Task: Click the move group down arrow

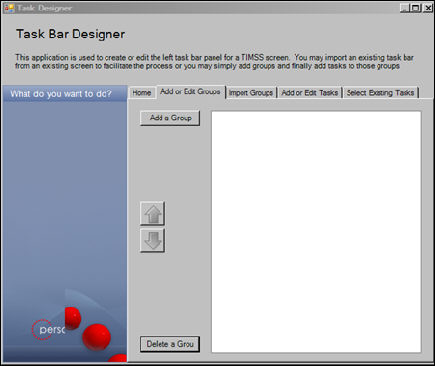Action: tap(152, 240)
